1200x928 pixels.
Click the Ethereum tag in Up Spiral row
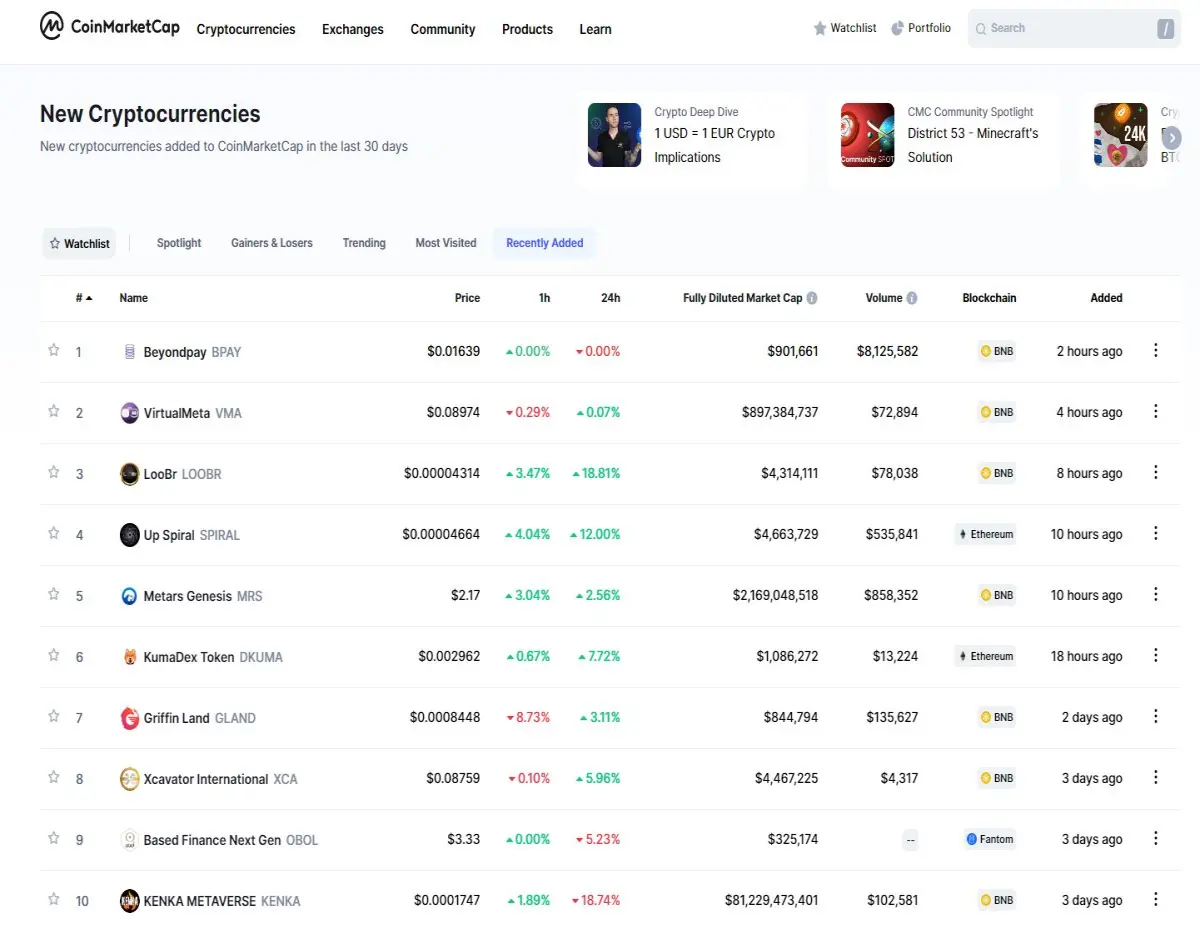coord(985,535)
